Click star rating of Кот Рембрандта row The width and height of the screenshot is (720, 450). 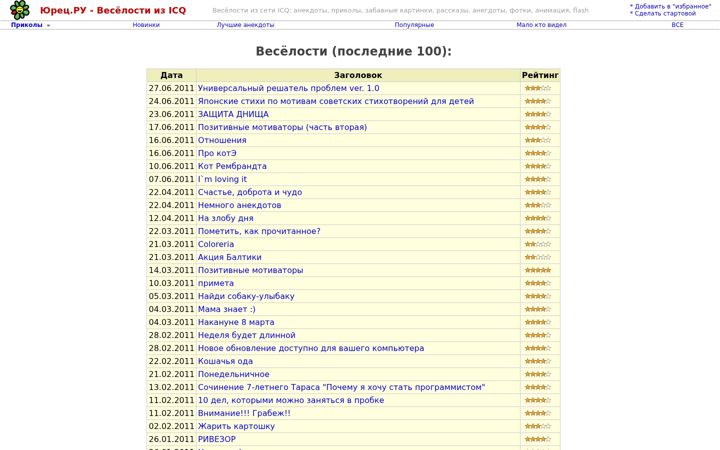tap(538, 166)
